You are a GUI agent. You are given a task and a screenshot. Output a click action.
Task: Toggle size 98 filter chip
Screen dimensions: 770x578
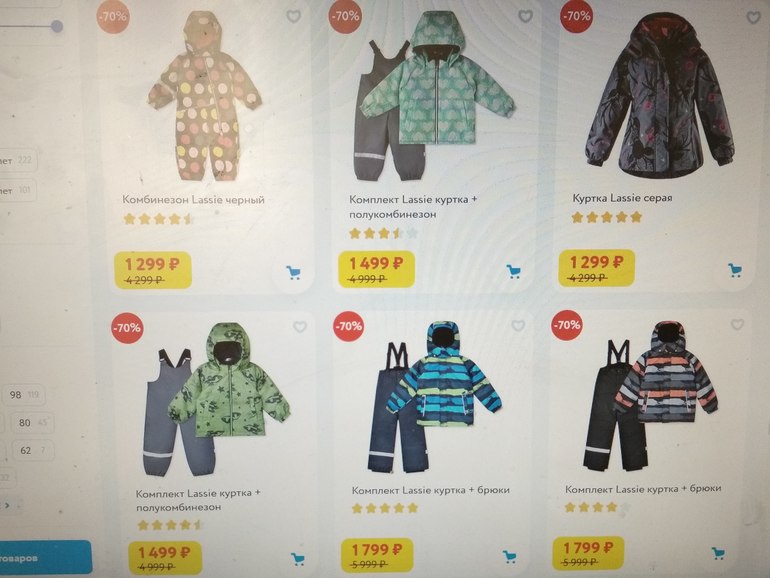(25, 395)
